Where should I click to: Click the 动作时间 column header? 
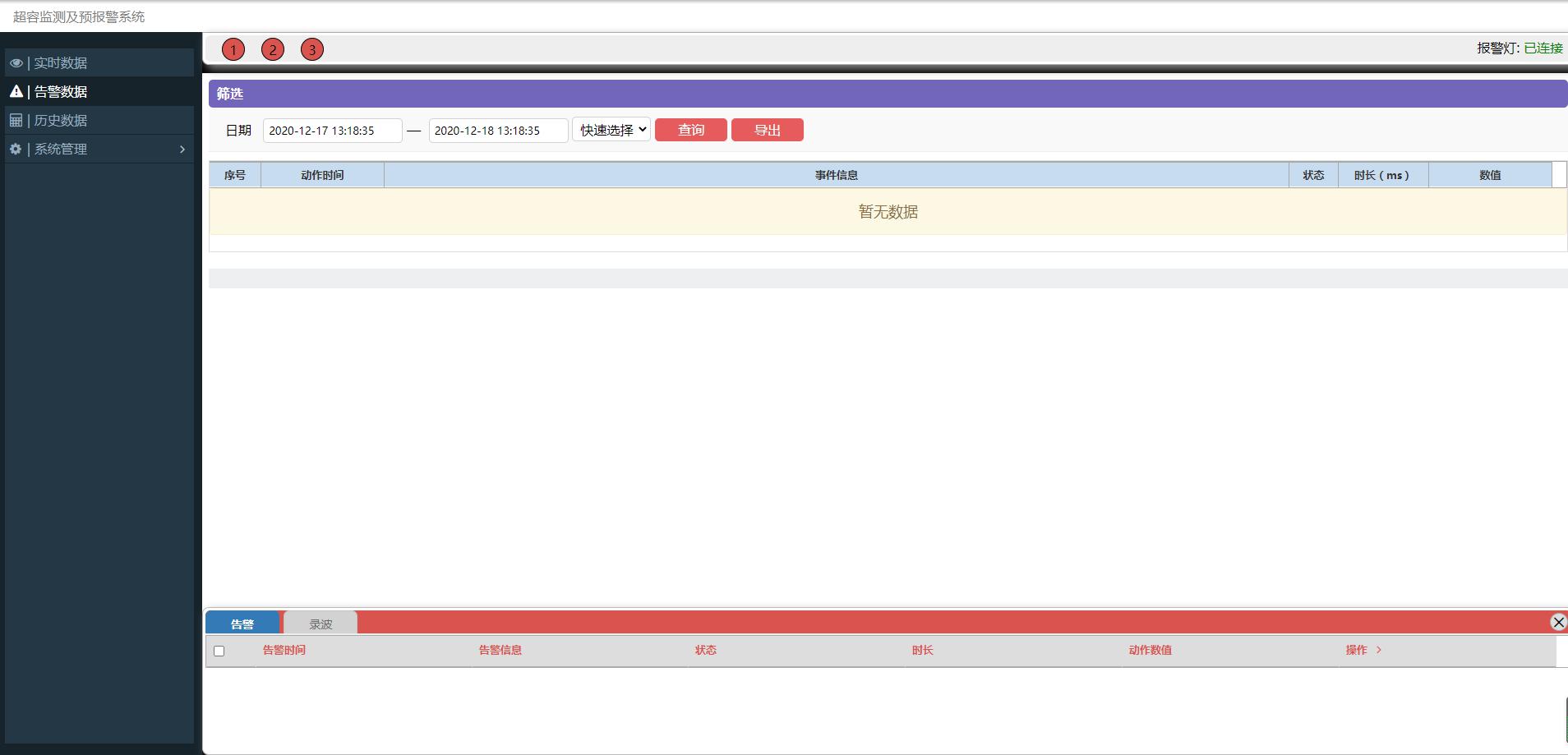(x=322, y=175)
